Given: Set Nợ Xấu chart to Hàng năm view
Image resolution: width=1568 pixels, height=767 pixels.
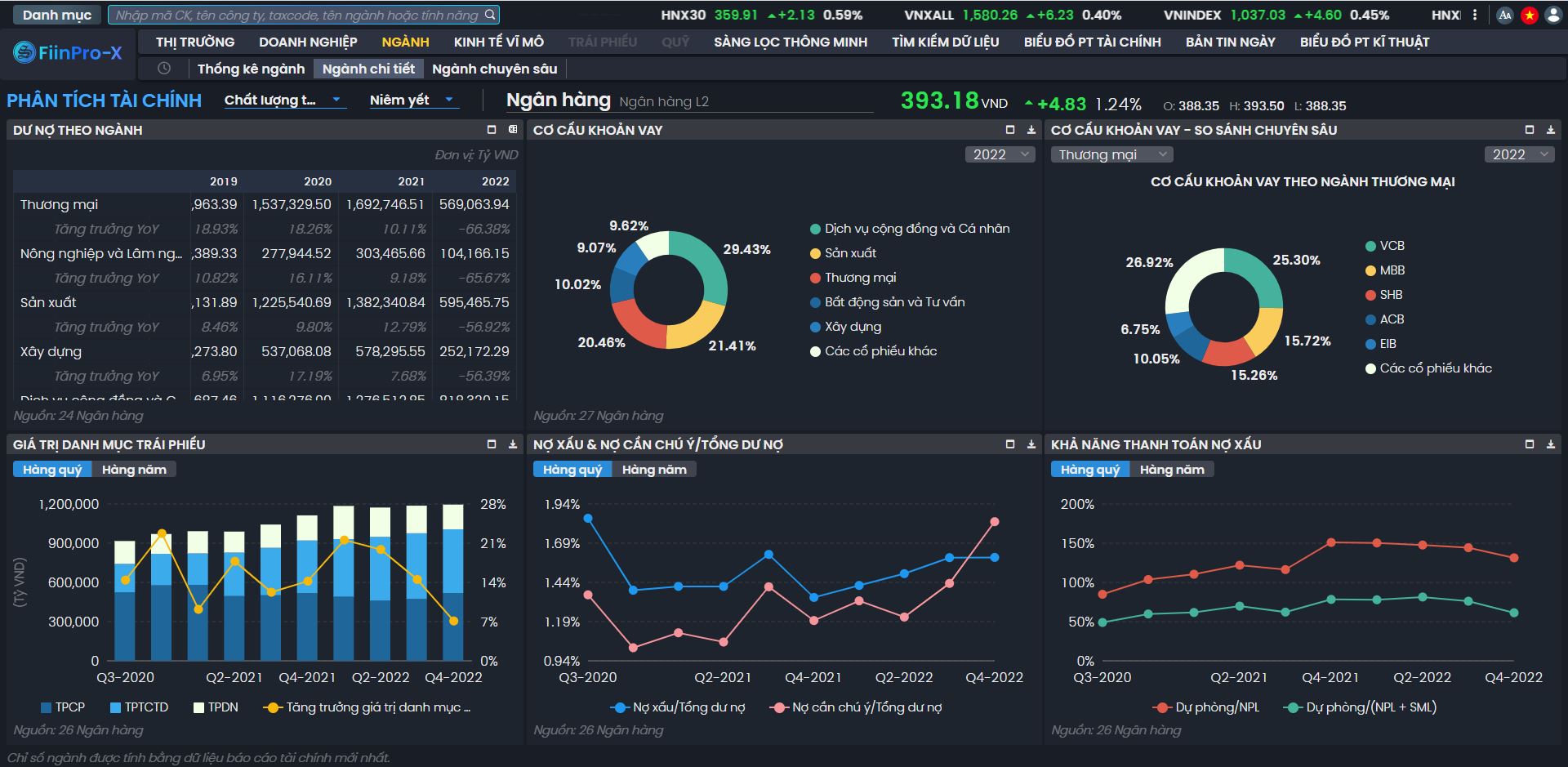Looking at the screenshot, I should 653,470.
